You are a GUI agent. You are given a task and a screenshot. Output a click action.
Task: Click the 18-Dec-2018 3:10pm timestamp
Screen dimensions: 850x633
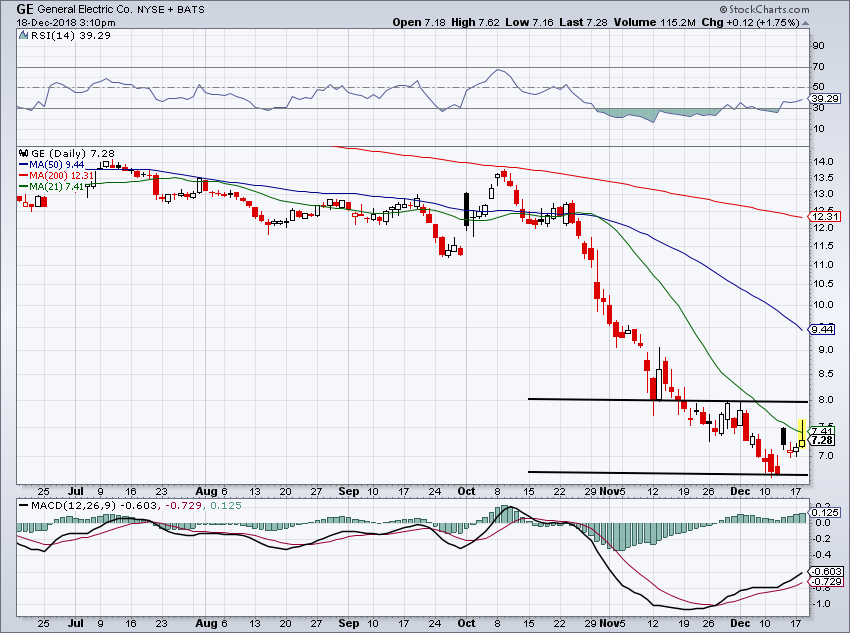[x=66, y=23]
